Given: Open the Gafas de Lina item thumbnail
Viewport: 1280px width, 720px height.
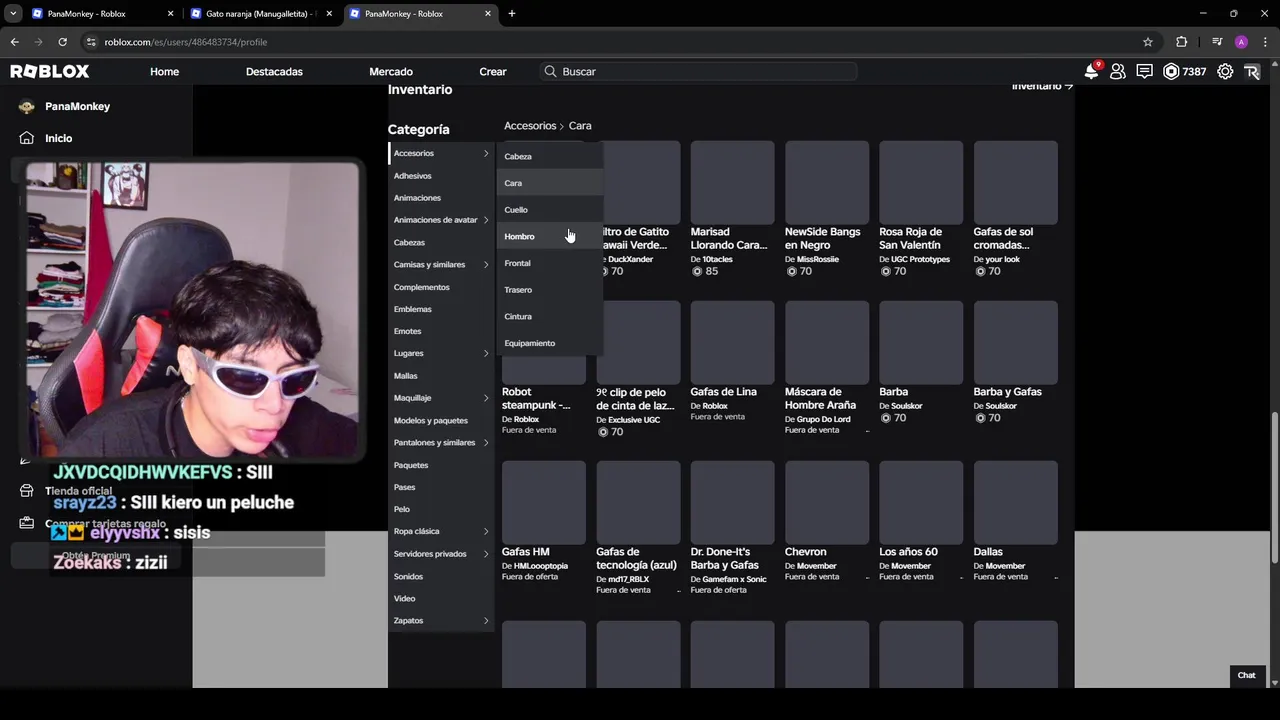Looking at the screenshot, I should 732,342.
